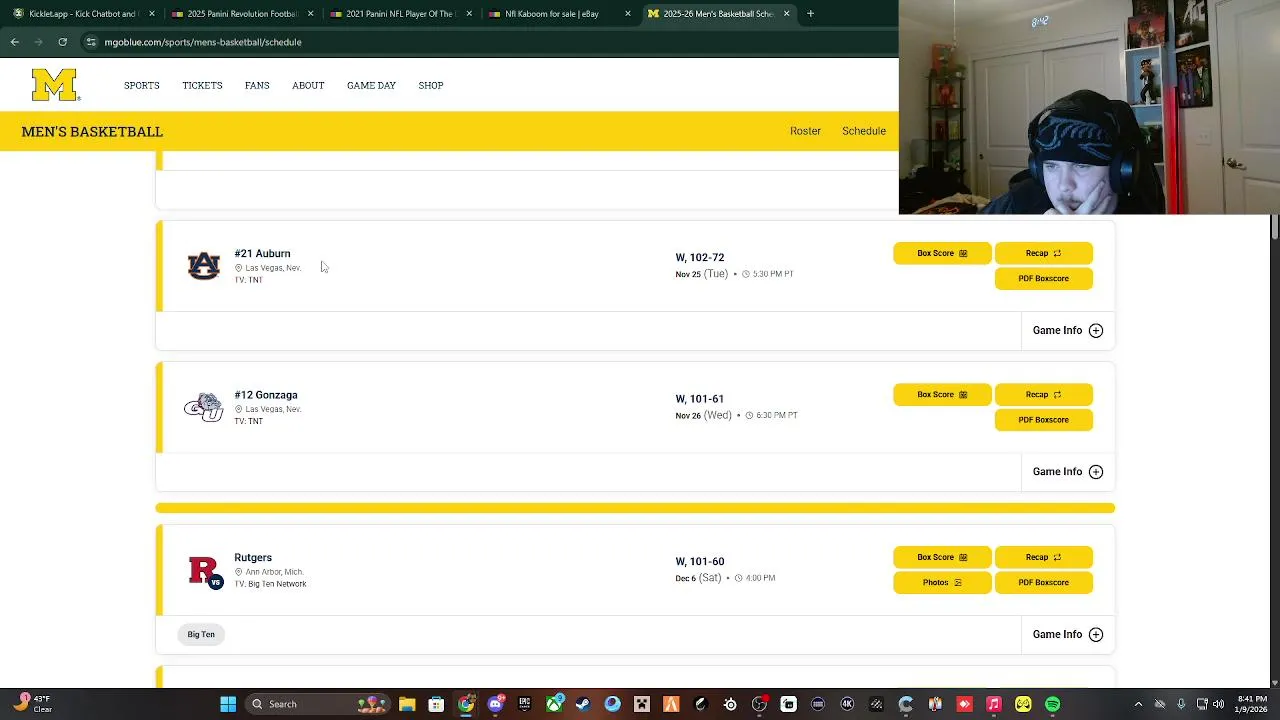Open the taskbar clock showing 8:41 PM

pos(1251,704)
